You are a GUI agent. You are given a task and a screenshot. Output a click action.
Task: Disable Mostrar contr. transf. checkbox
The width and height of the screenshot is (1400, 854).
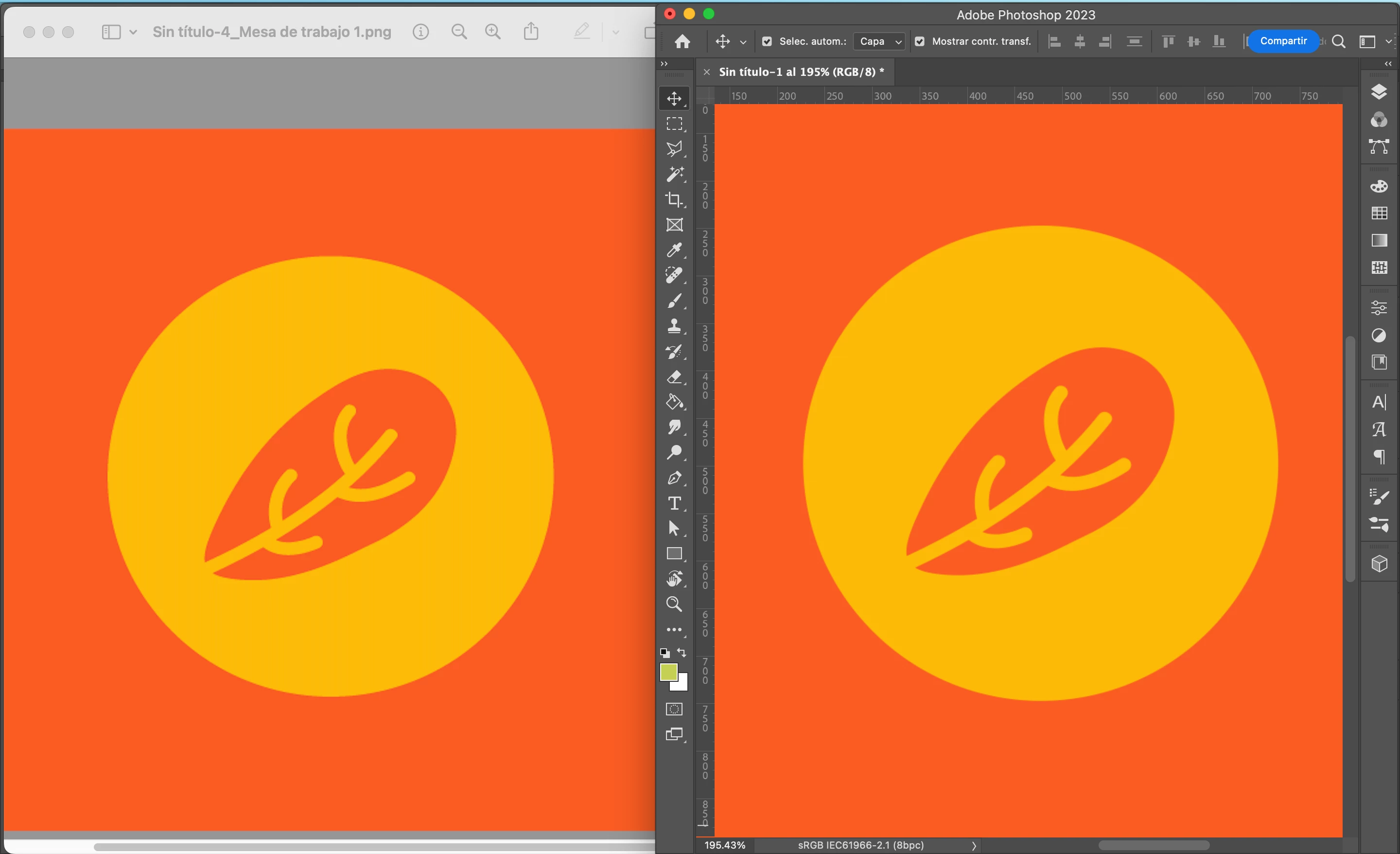pos(919,41)
